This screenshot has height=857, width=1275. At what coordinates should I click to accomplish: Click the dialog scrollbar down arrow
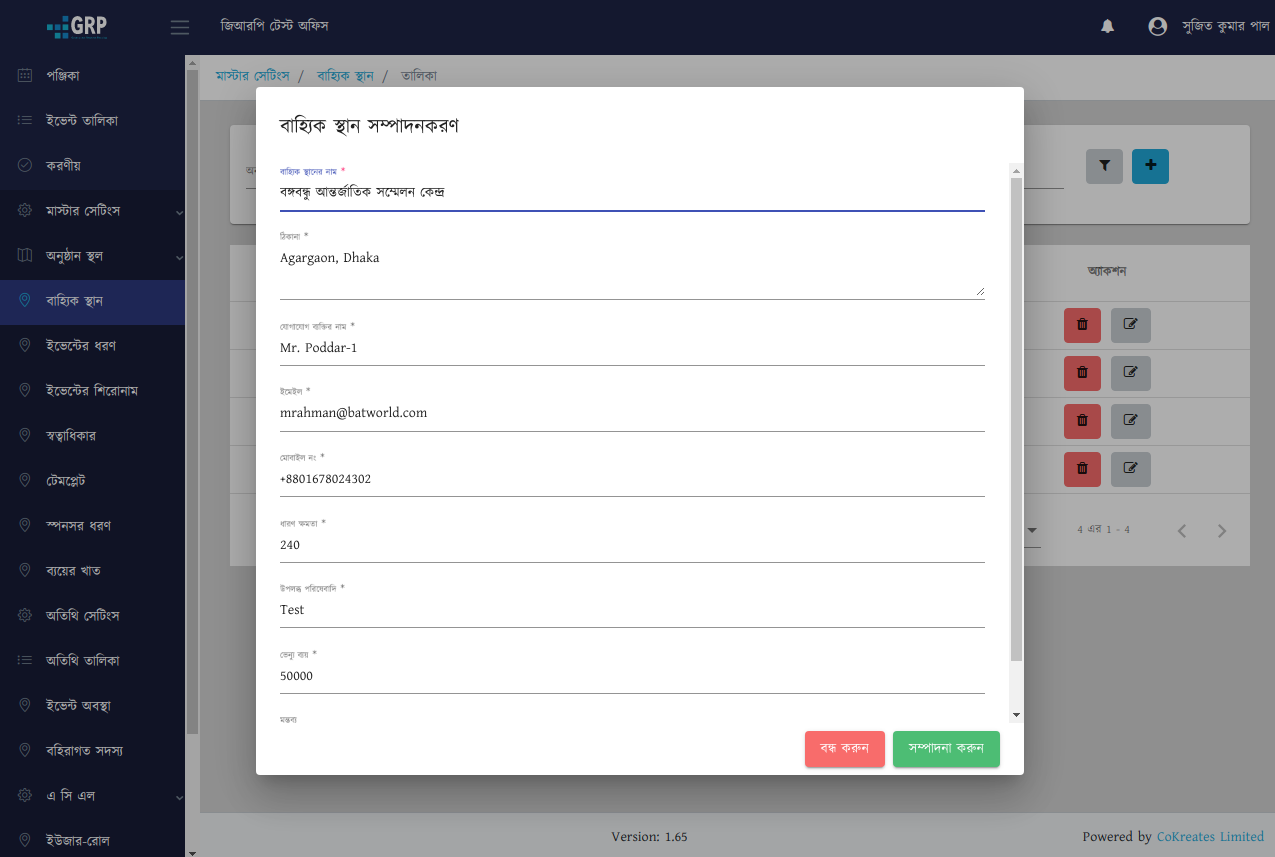coord(1016,715)
